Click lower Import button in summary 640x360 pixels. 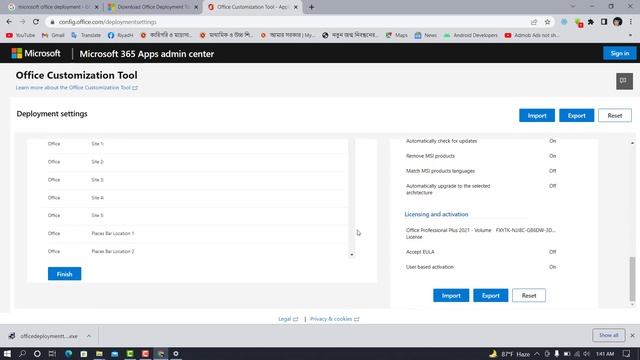[x=451, y=296]
